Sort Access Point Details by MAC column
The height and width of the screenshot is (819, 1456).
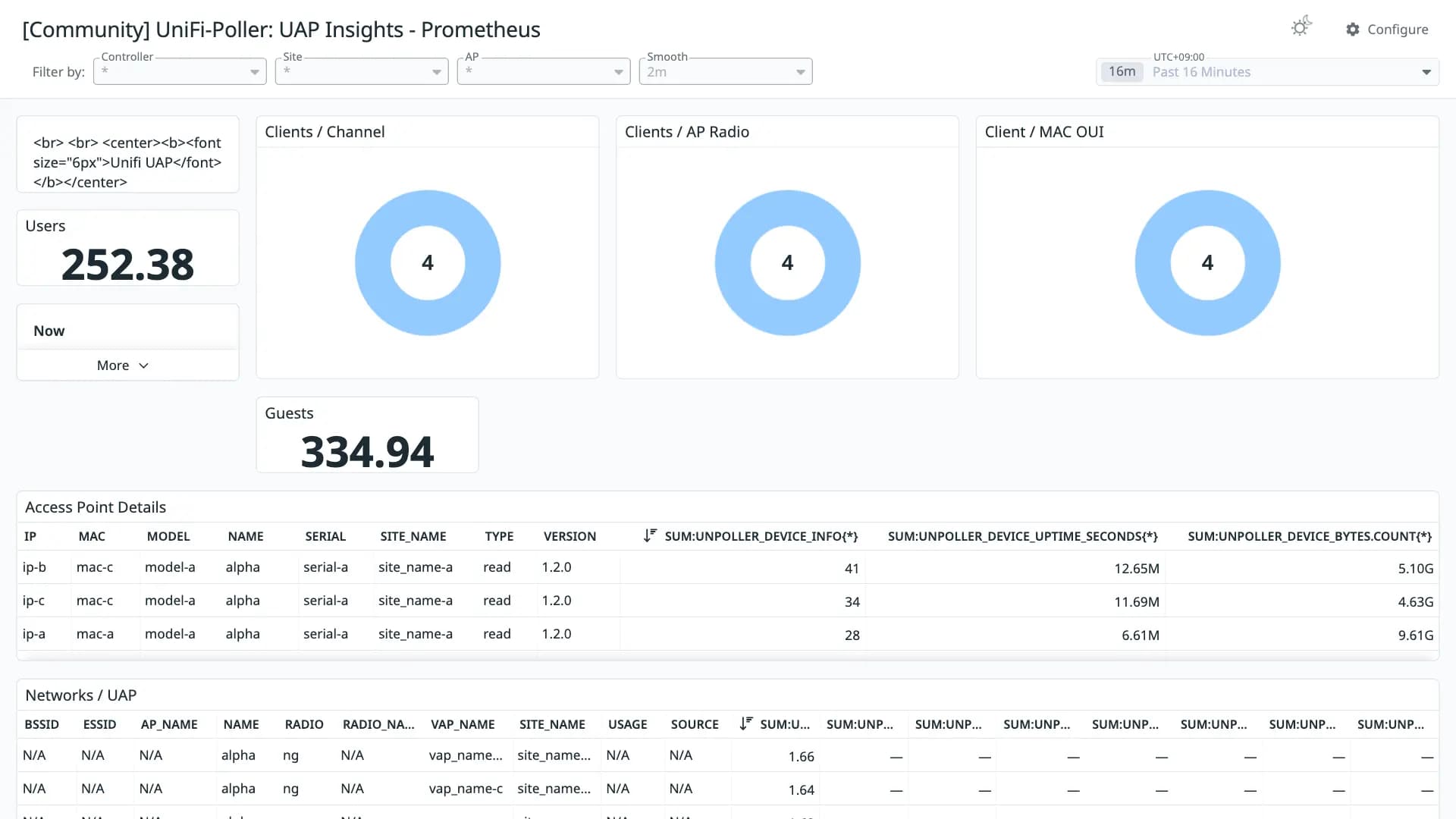coord(92,536)
